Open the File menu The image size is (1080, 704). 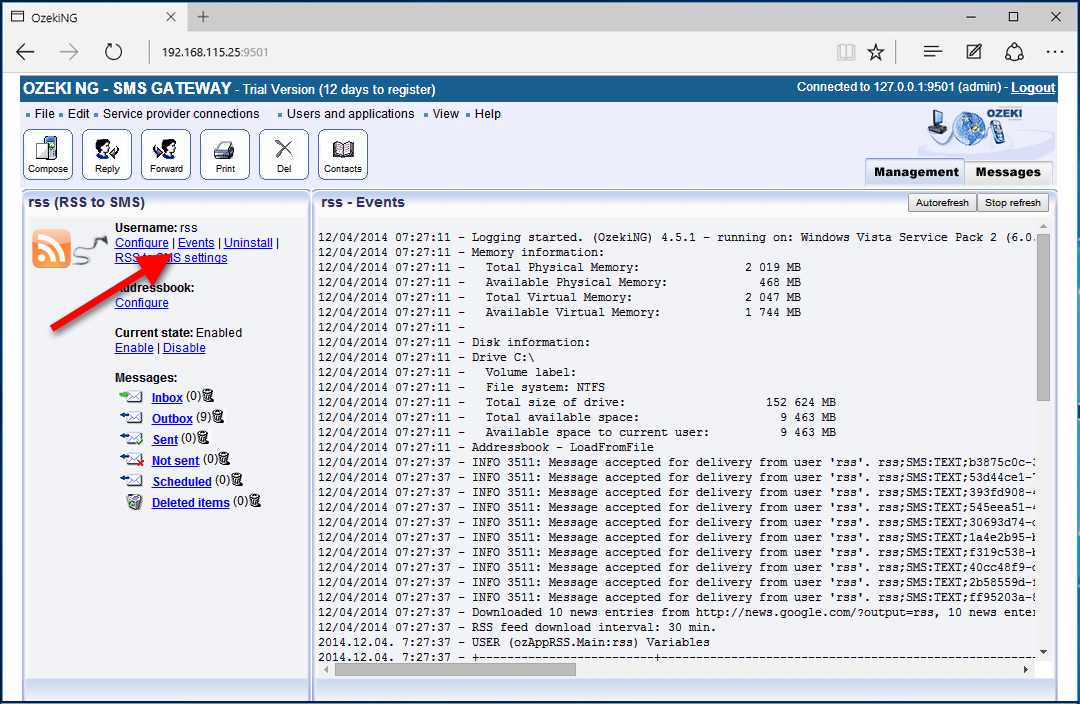coord(45,114)
